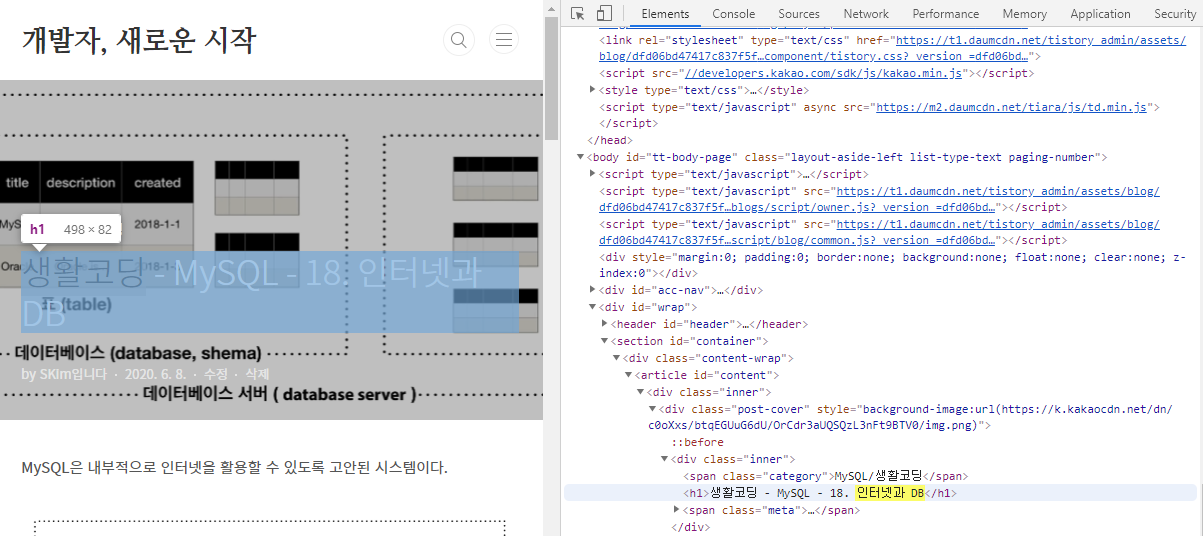Switch to the Console tab
Screen dimensions: 1203x536
pos(734,14)
